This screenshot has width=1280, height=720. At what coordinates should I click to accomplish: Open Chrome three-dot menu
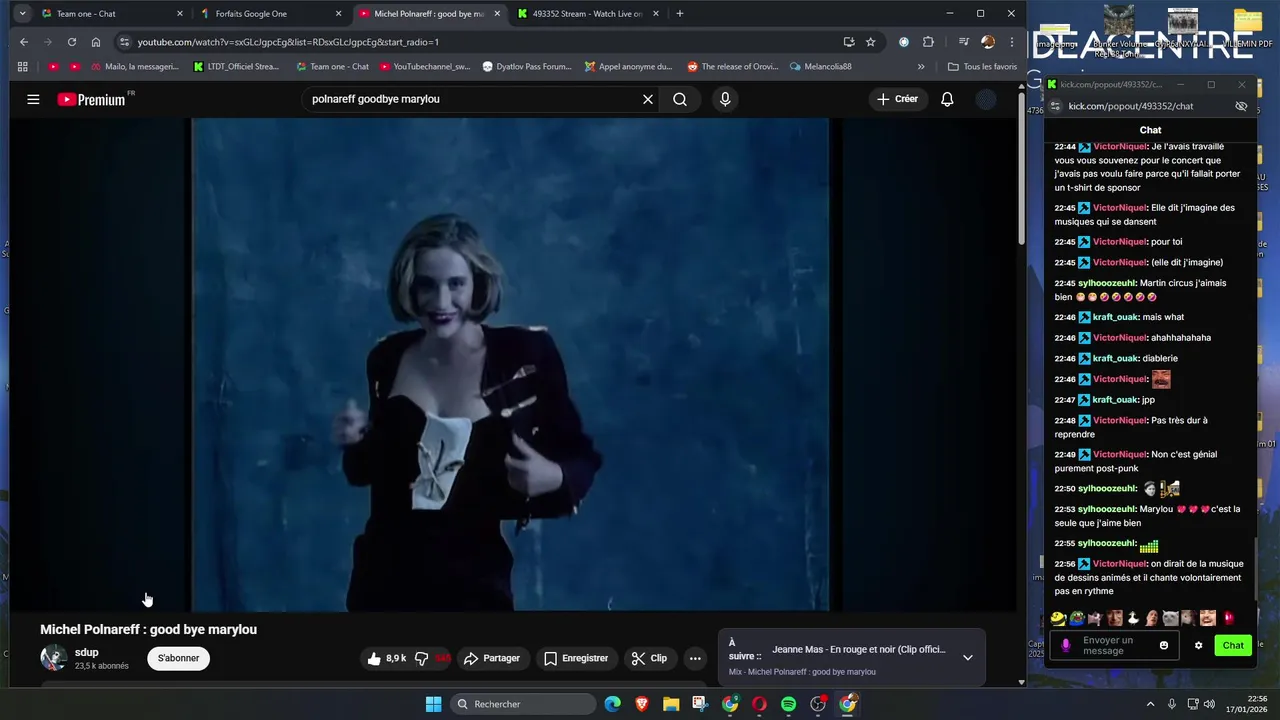point(1012,42)
